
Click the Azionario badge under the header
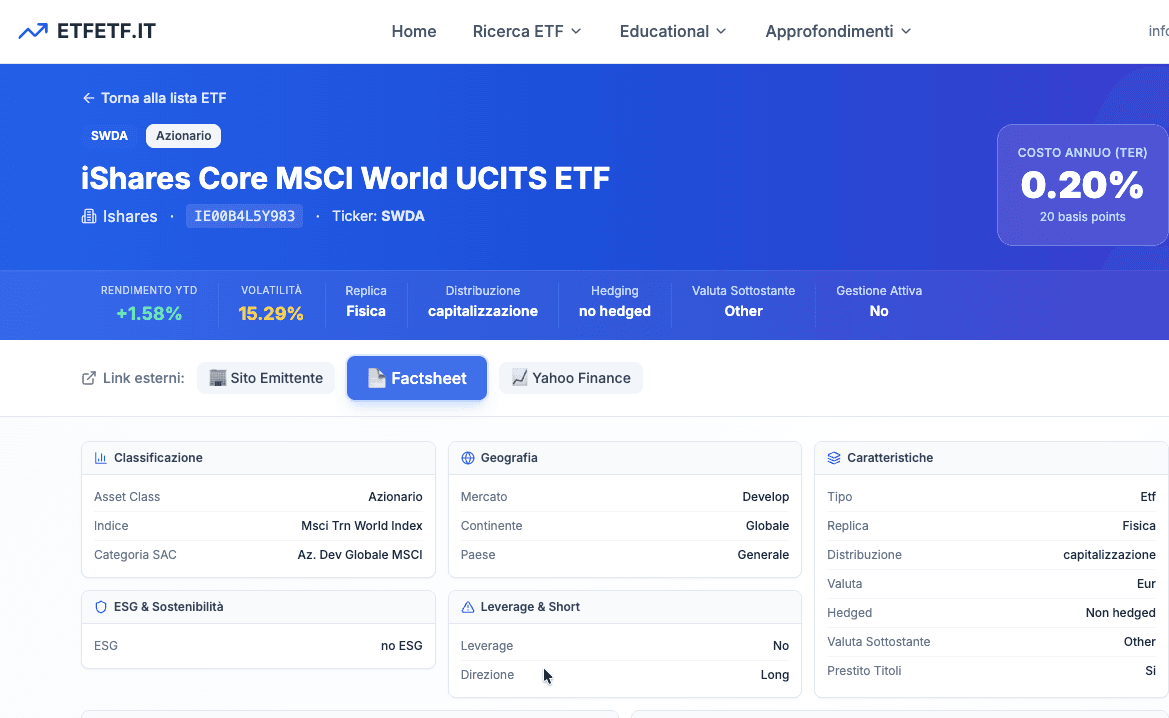click(x=183, y=135)
